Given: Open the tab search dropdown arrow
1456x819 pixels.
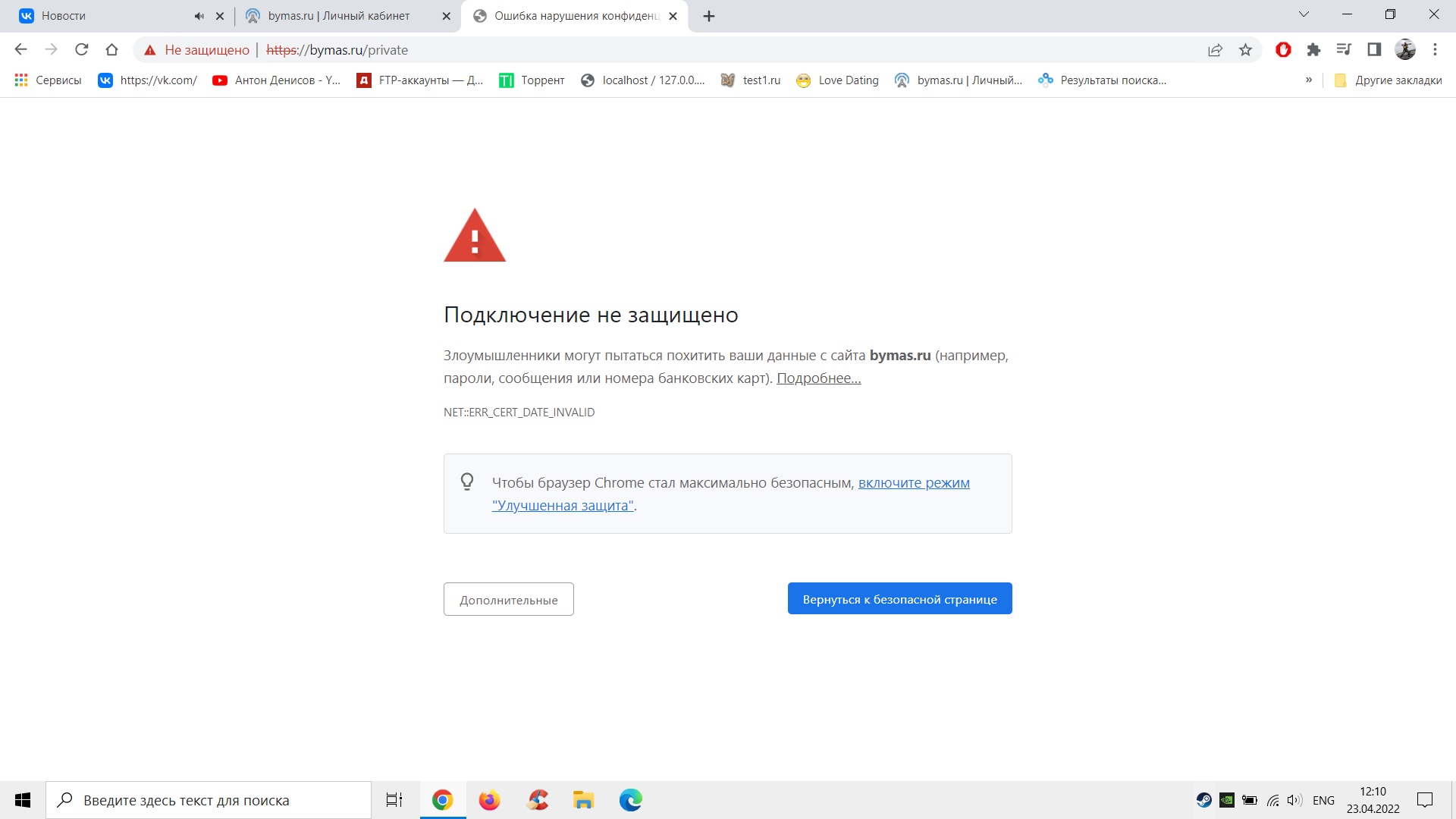Looking at the screenshot, I should pyautogui.click(x=1304, y=14).
